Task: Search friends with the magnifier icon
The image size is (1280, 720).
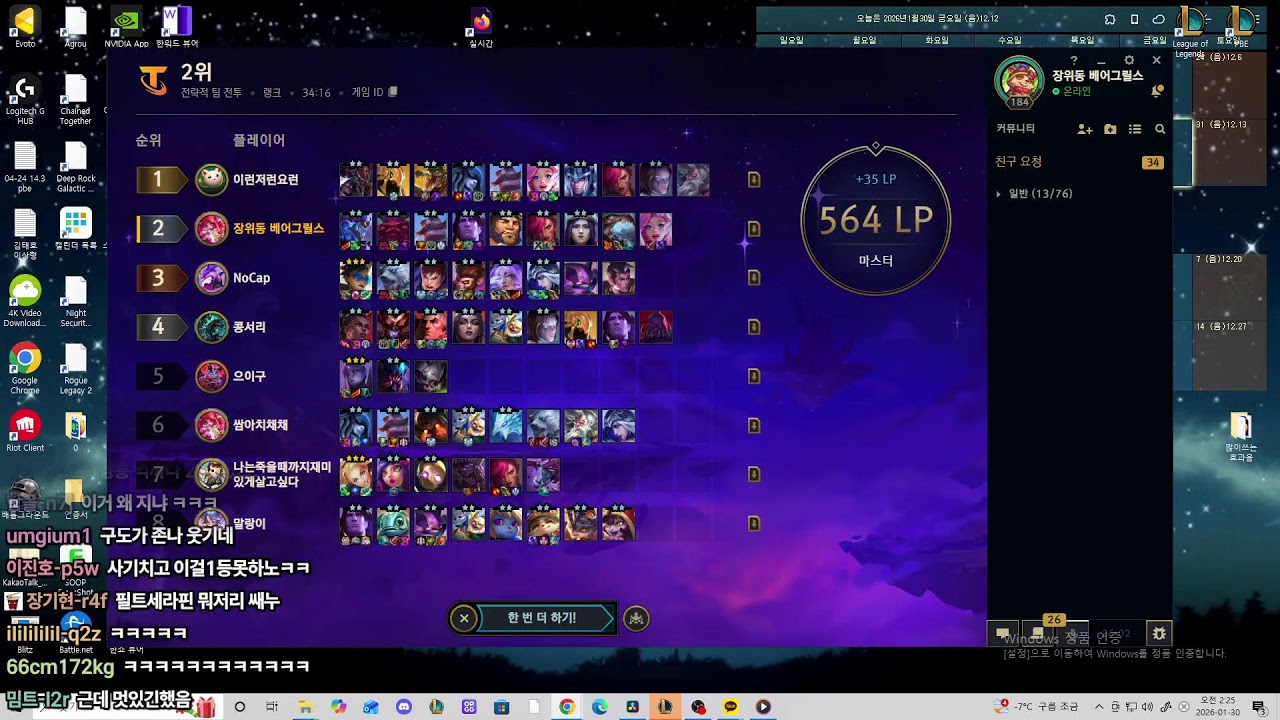Action: 1160,129
